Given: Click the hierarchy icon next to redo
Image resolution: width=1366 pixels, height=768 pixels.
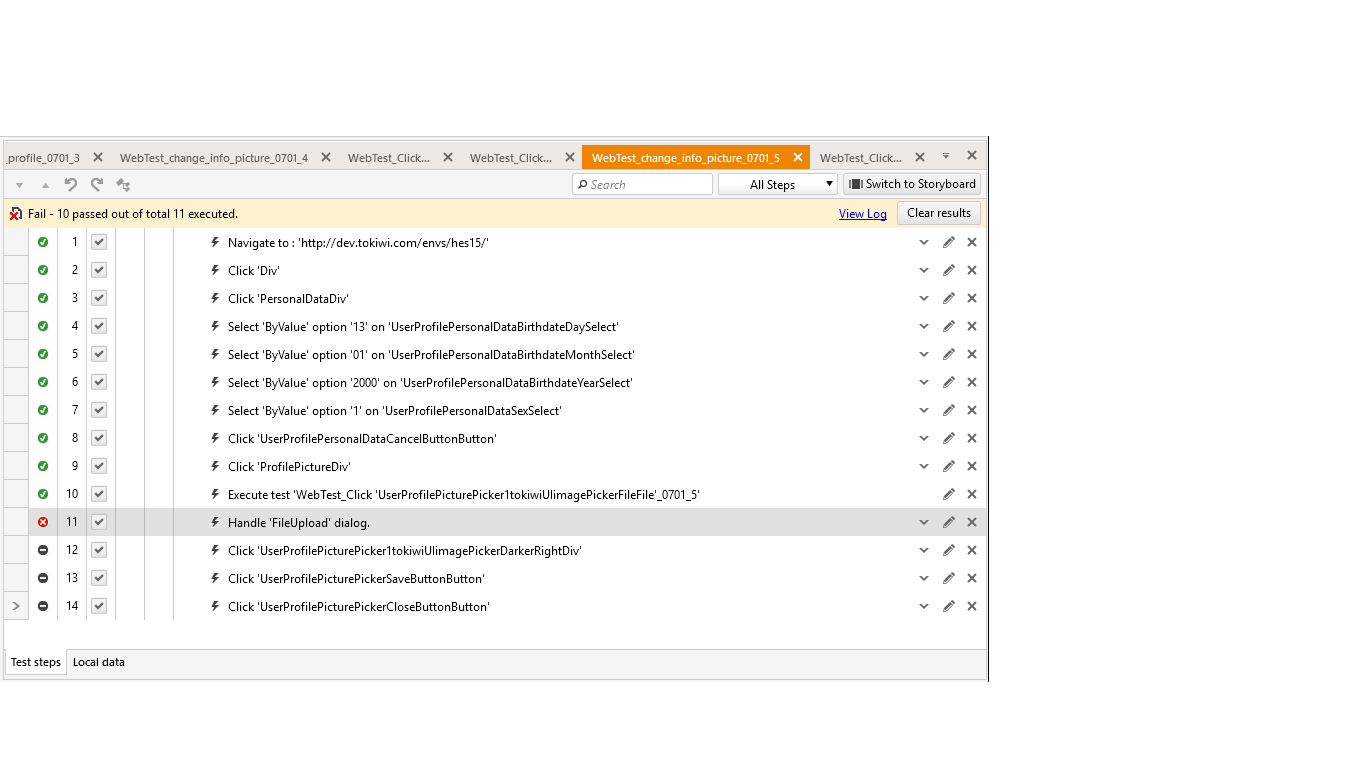Looking at the screenshot, I should click(x=123, y=185).
